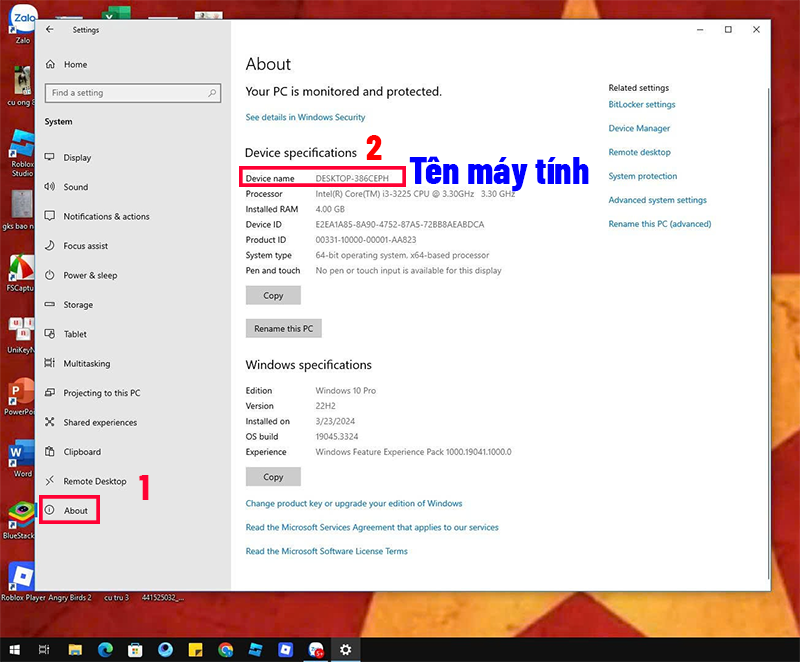The height and width of the screenshot is (662, 800).
Task: Select the Notifications & actions icon
Action: pos(49,216)
